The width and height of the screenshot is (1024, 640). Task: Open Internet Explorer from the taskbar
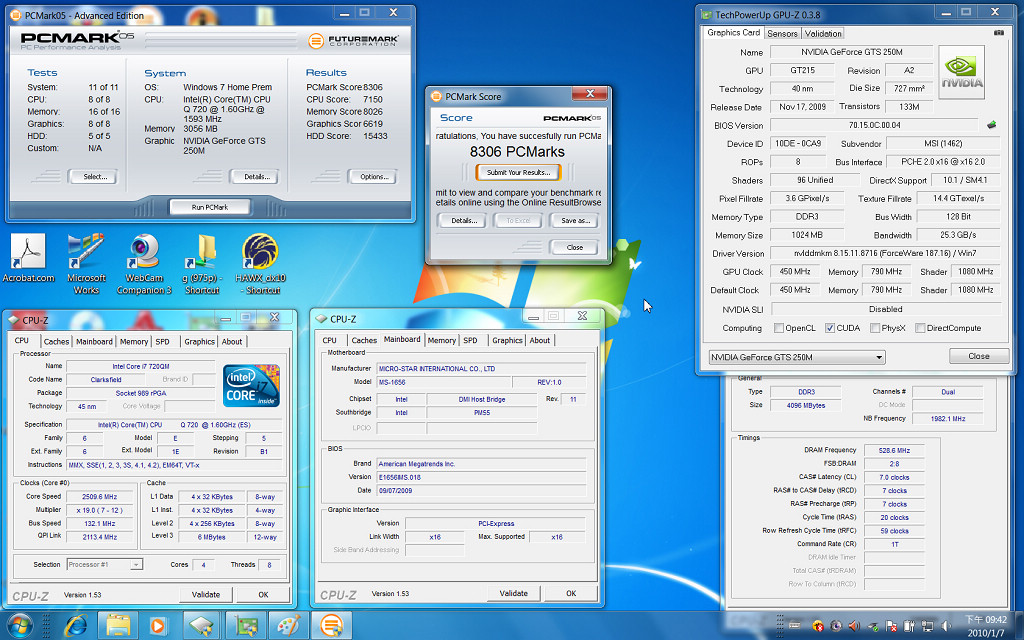click(76, 626)
